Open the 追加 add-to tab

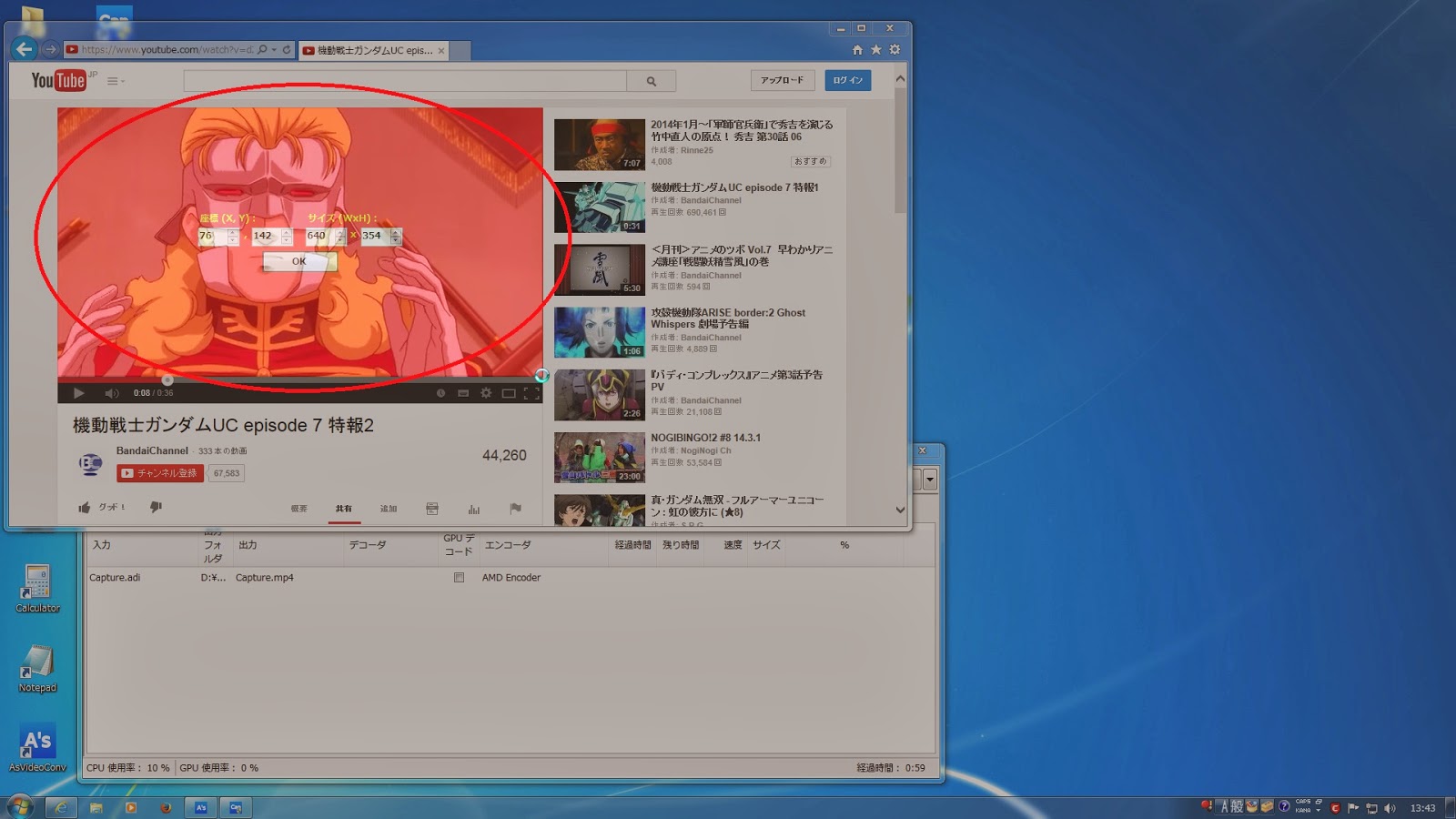click(x=389, y=509)
